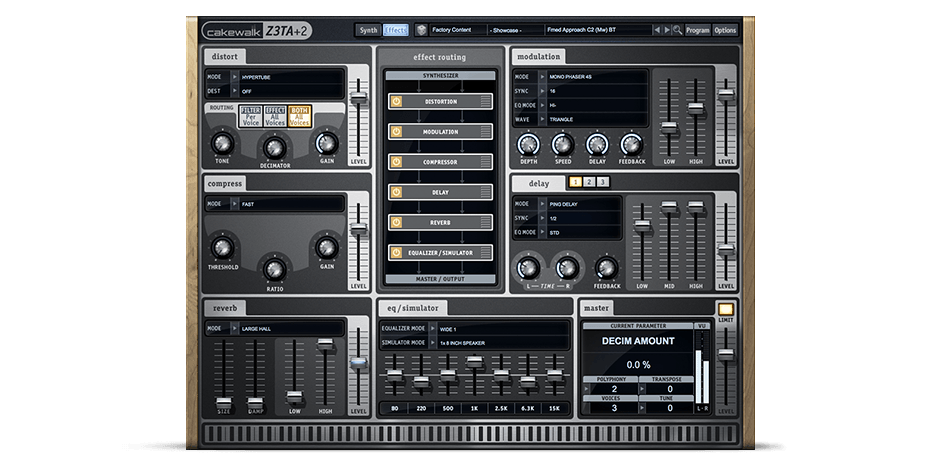Click the Showcase category field
The width and height of the screenshot is (940, 470).
tap(516, 30)
